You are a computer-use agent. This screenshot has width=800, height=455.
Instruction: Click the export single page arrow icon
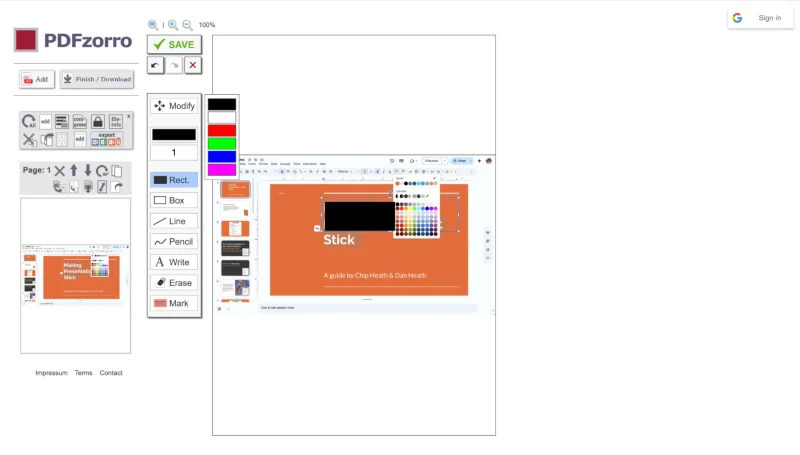117,187
